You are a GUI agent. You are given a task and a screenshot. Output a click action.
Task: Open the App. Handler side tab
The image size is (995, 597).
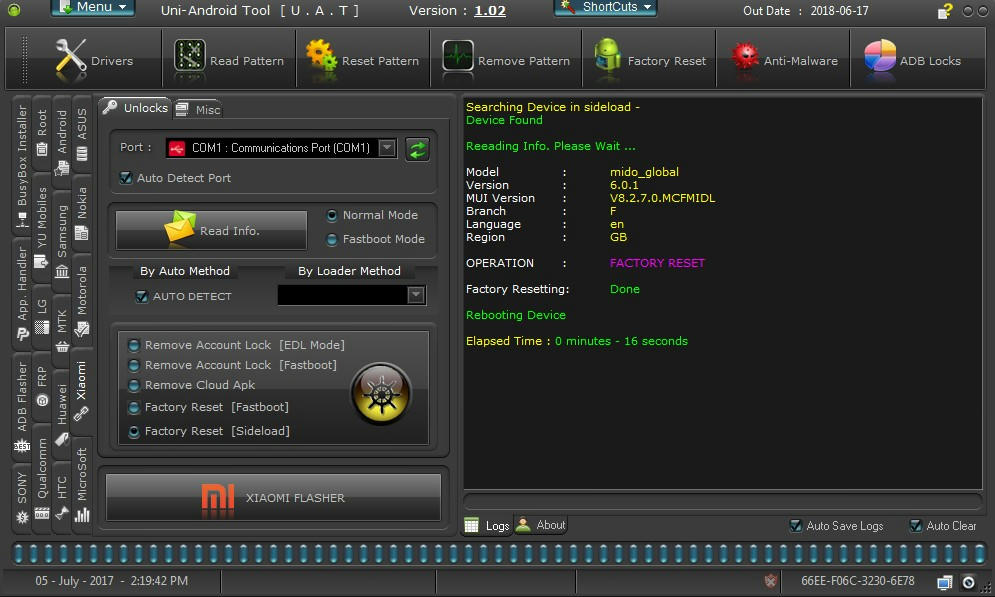tap(22, 292)
